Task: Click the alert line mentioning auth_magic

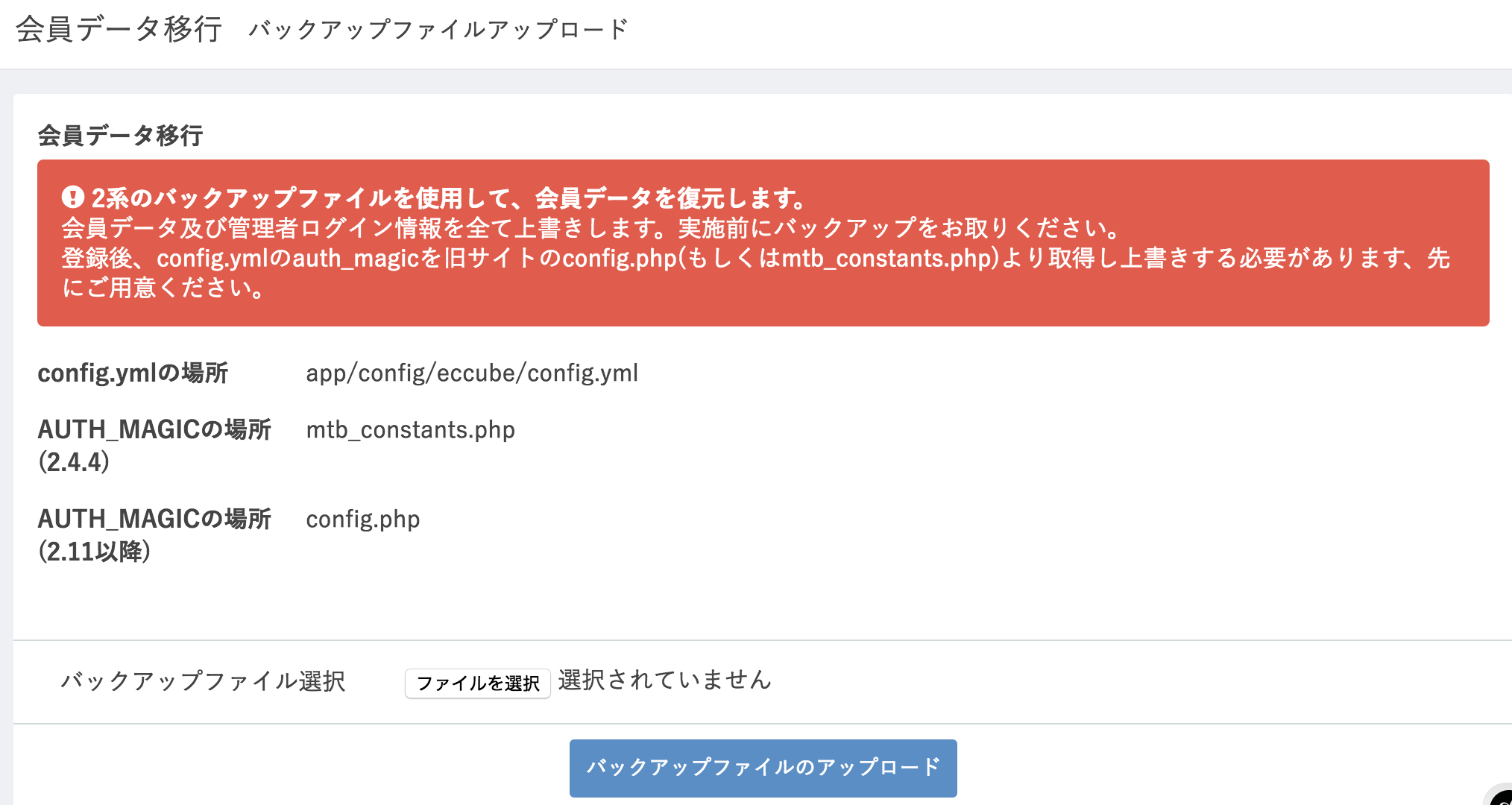Action: point(755,258)
